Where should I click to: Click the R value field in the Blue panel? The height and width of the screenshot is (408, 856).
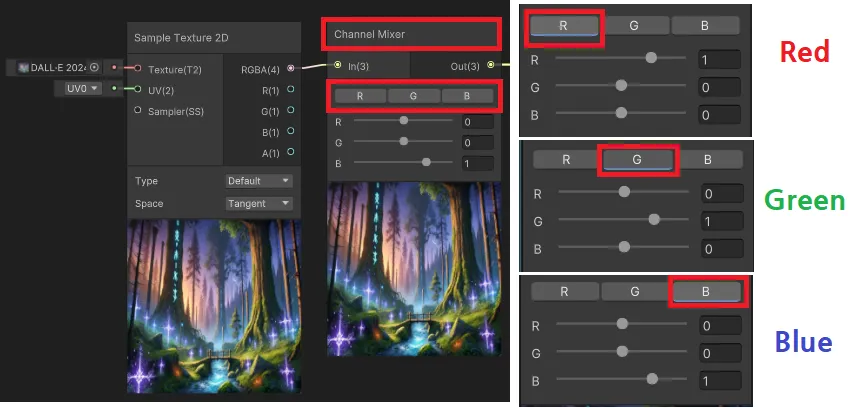coord(721,326)
